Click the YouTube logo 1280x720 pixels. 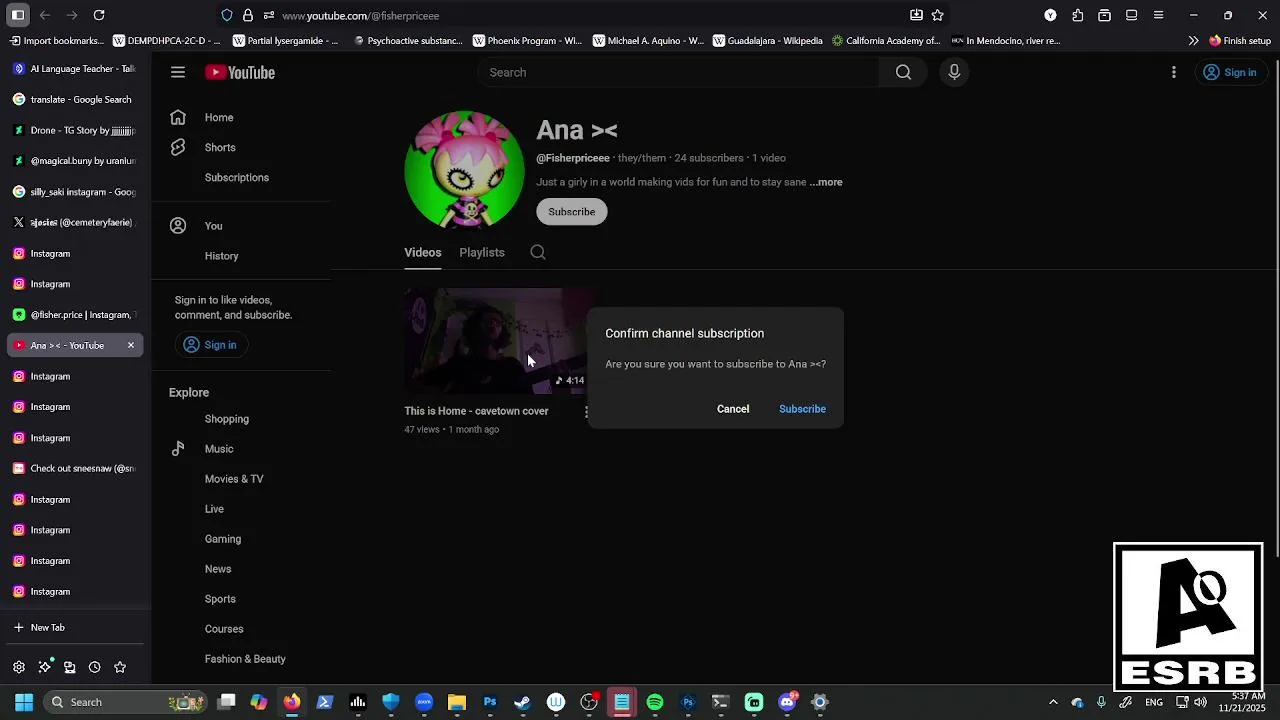tap(240, 72)
